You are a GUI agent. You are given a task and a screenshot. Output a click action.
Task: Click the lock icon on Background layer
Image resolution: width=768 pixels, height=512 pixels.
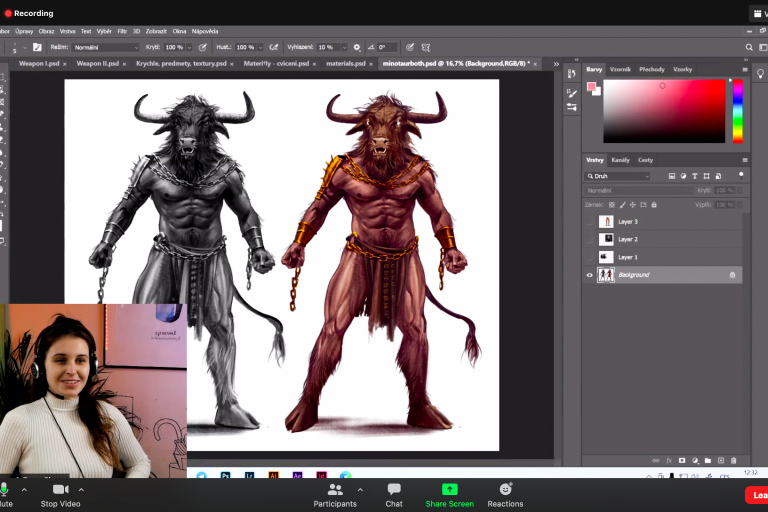point(732,275)
